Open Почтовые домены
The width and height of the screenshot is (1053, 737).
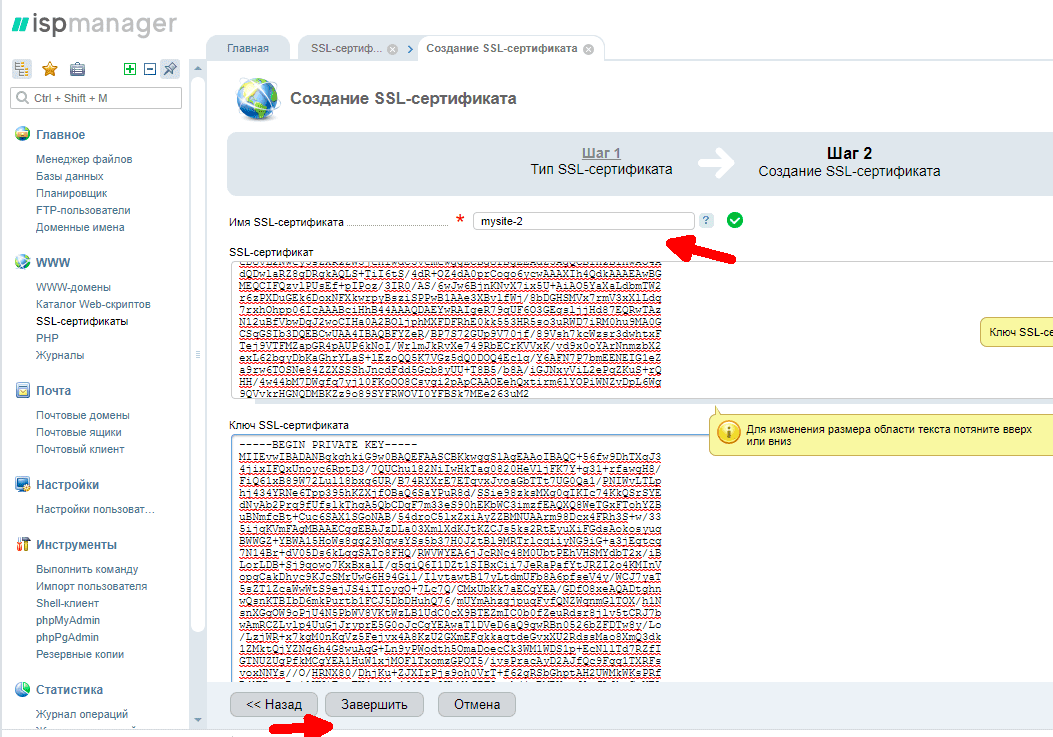coord(83,415)
